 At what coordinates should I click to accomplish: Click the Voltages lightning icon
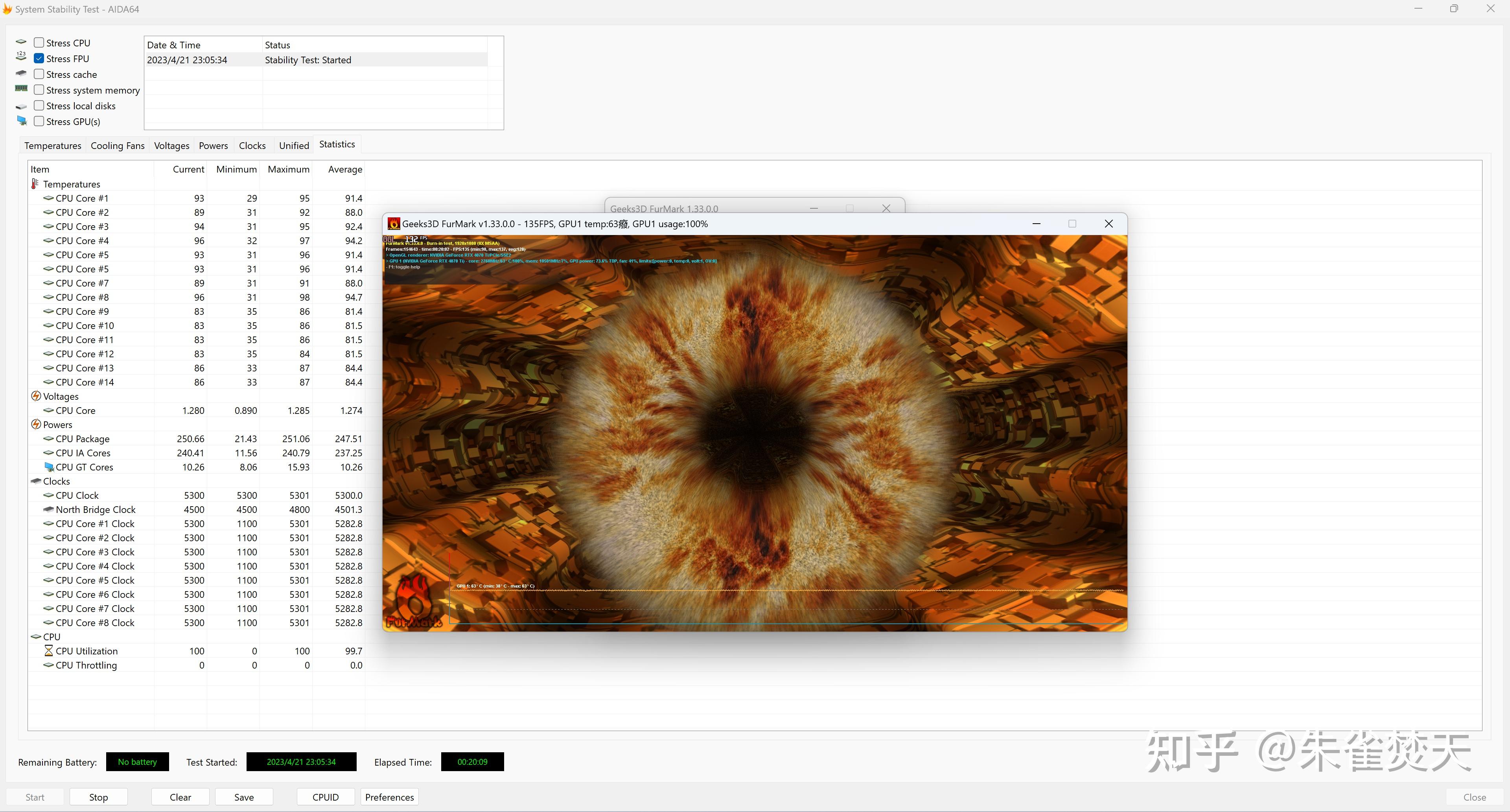[x=36, y=396]
